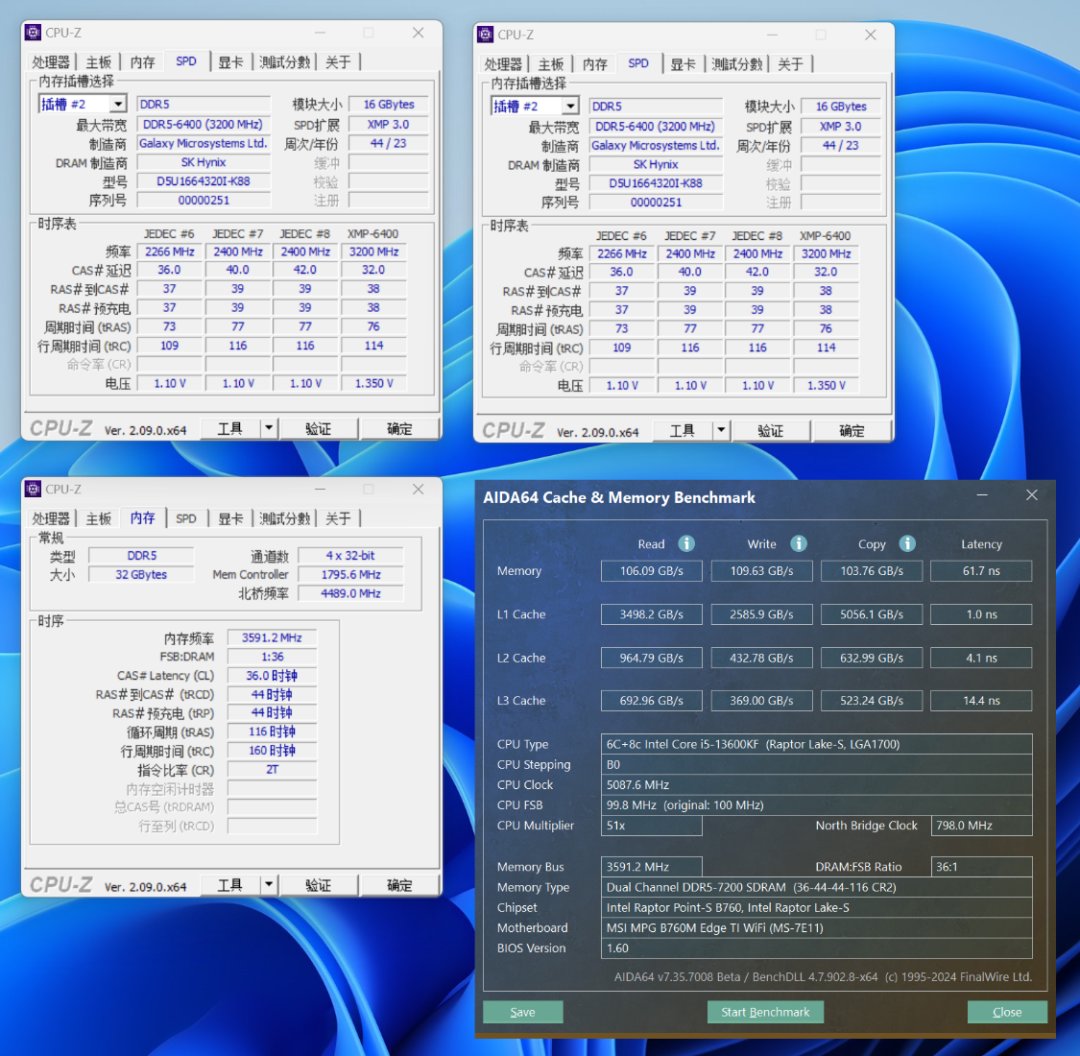Switch to 主板 tab in top-left CPU-Z
Viewport: 1080px width, 1056px height.
[98, 62]
